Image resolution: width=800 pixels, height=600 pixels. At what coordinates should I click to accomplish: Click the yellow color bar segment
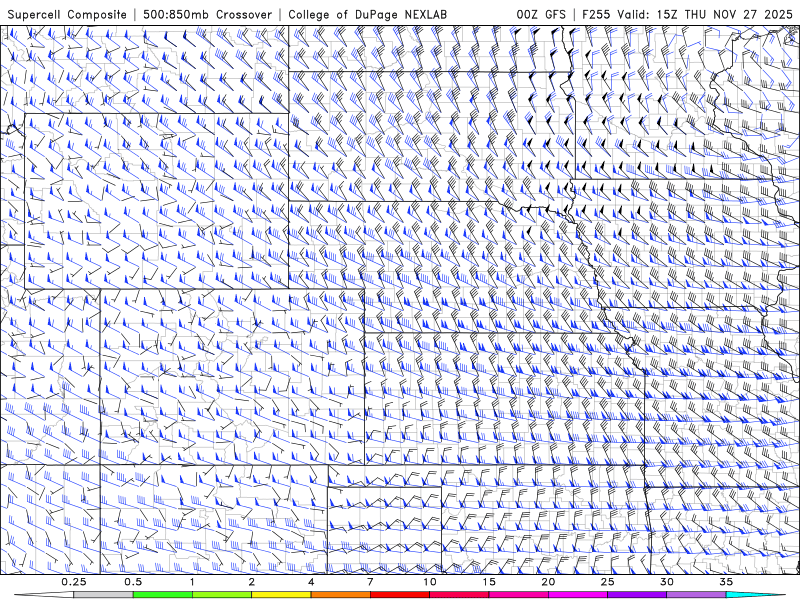coord(281,595)
